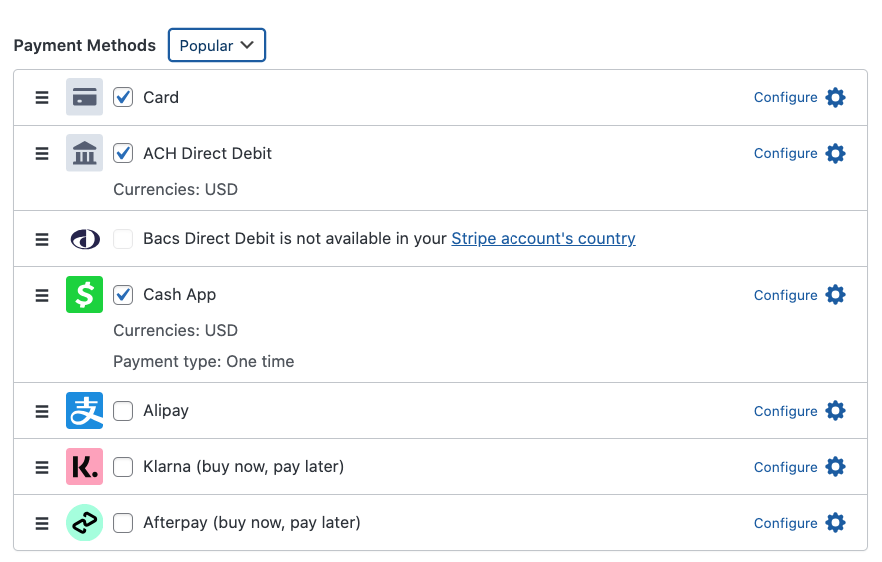The image size is (882, 562).
Task: Click the gear icon in Klarna row
Action: 836,467
